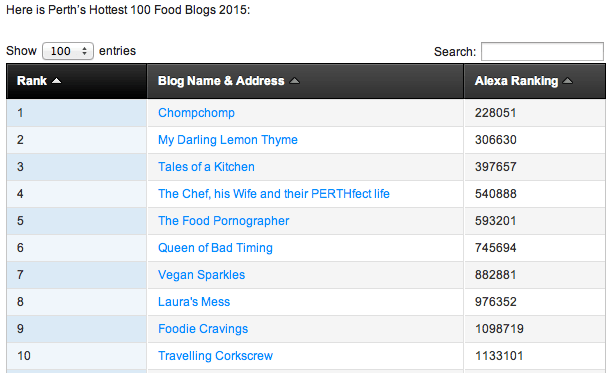
Task: Open the Travelling Corkscrew link
Action: pyautogui.click(x=215, y=356)
